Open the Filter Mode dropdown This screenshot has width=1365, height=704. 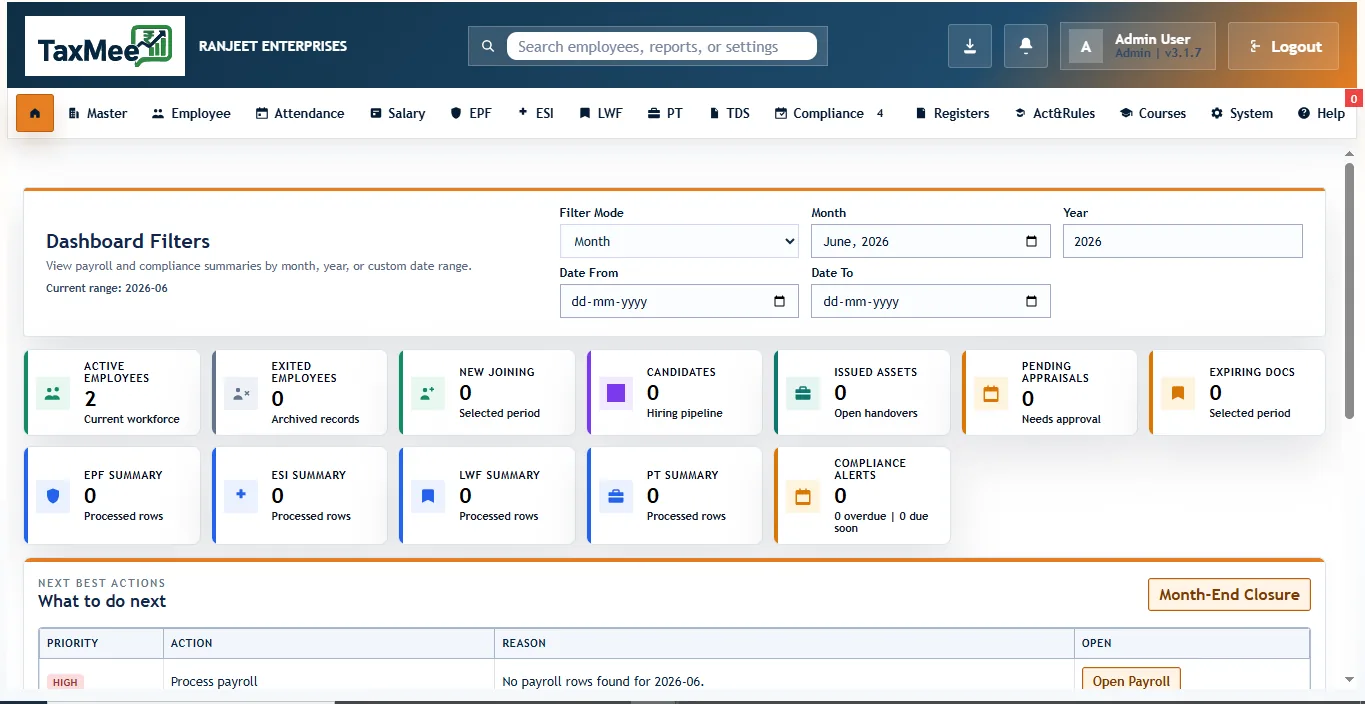coord(679,241)
